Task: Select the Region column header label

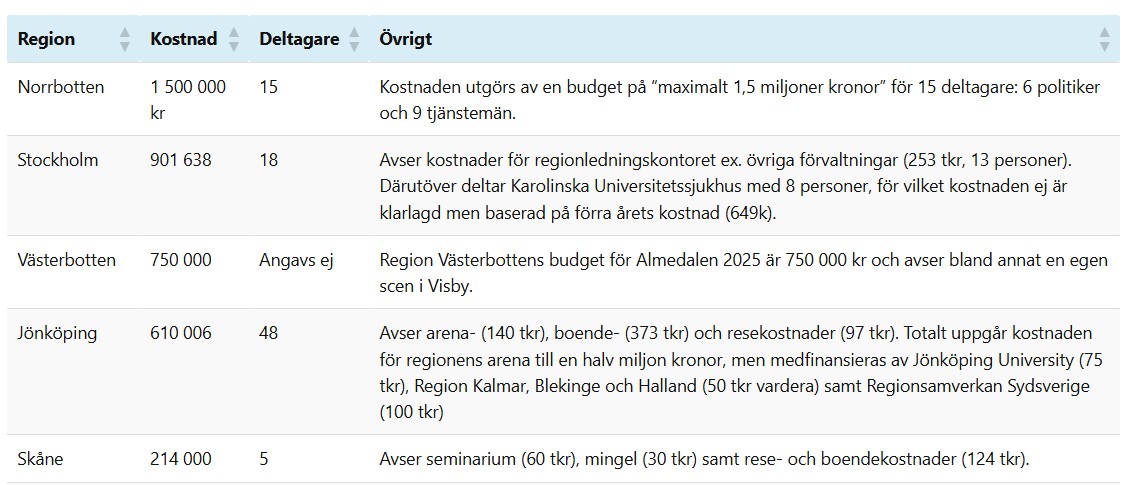Action: 46,40
